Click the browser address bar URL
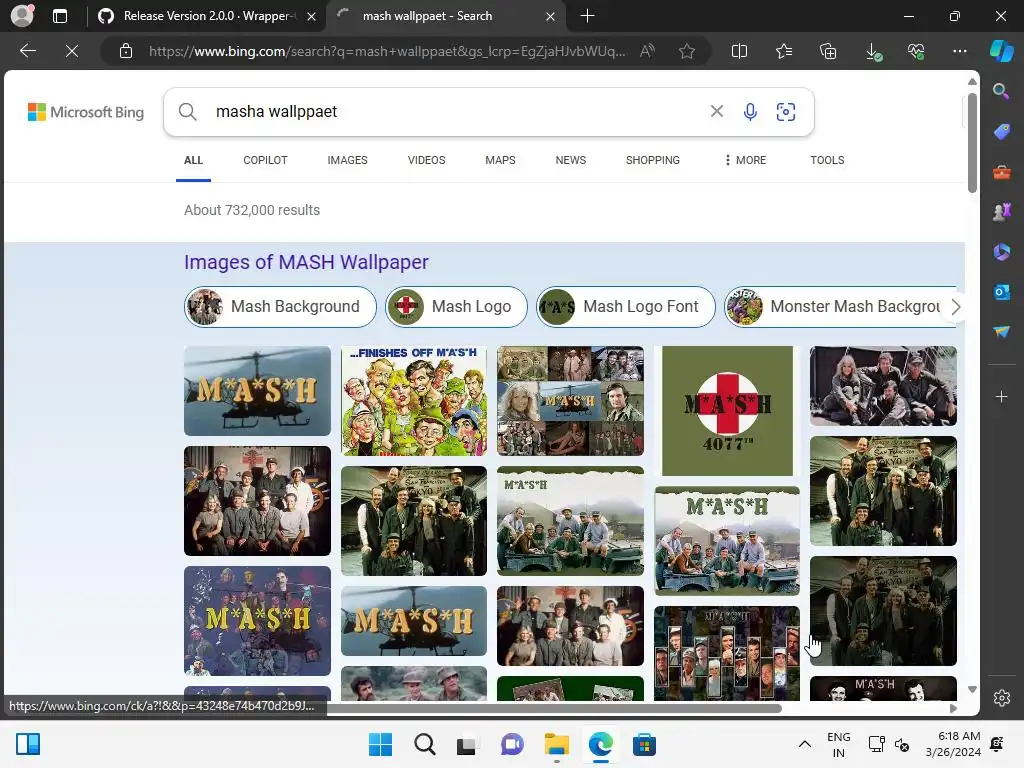Viewport: 1024px width, 768px height. [387, 51]
